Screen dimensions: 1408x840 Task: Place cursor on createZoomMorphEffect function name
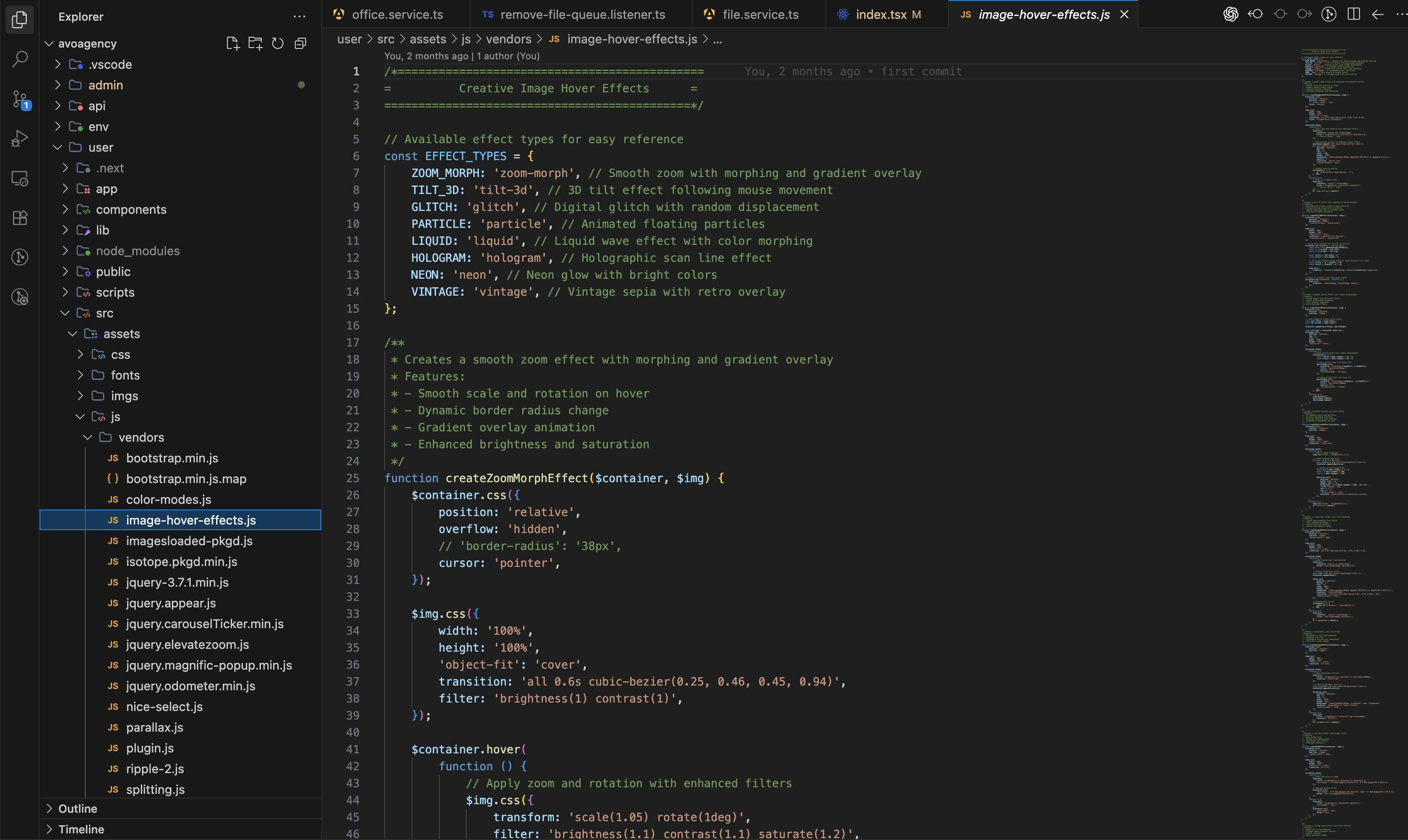[517, 478]
